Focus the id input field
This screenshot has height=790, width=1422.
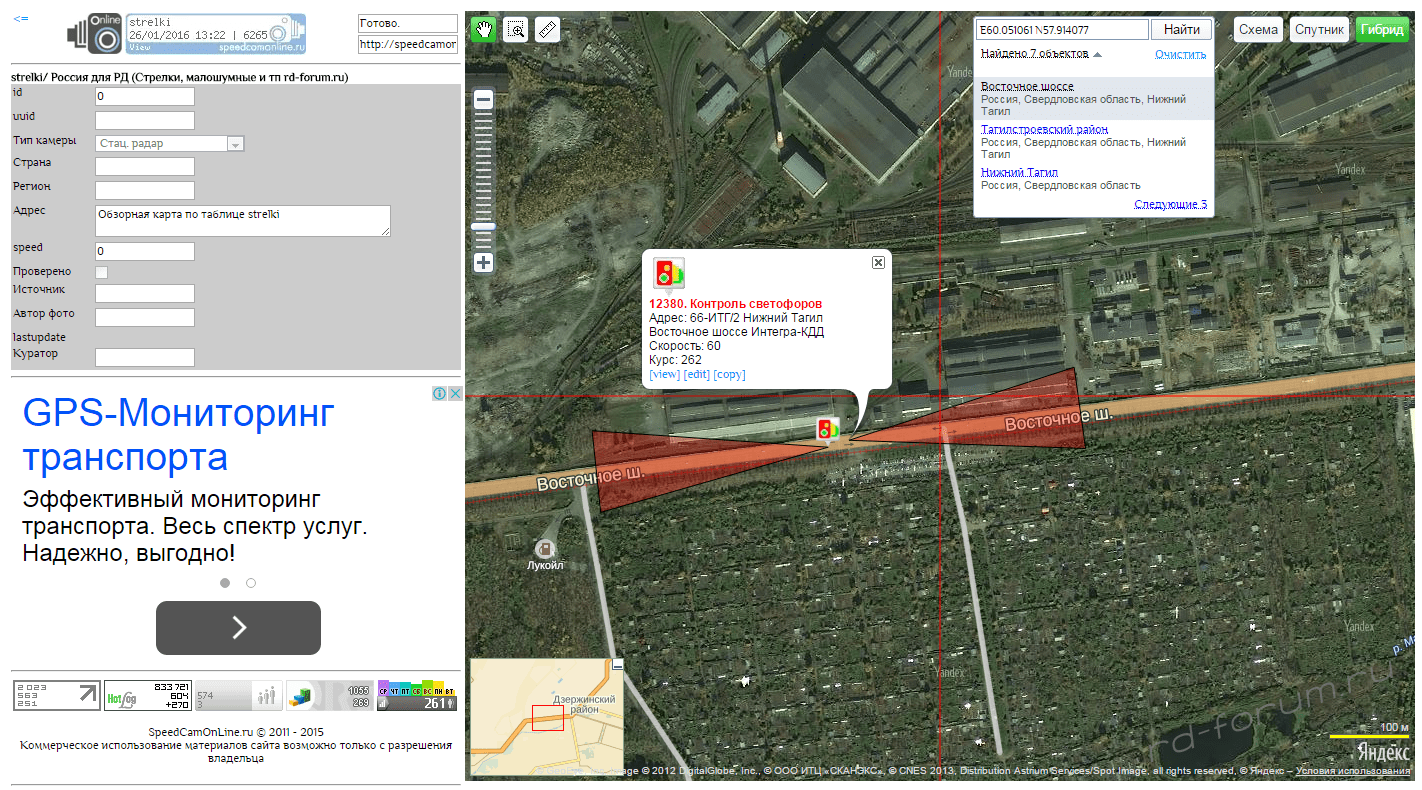[x=145, y=97]
